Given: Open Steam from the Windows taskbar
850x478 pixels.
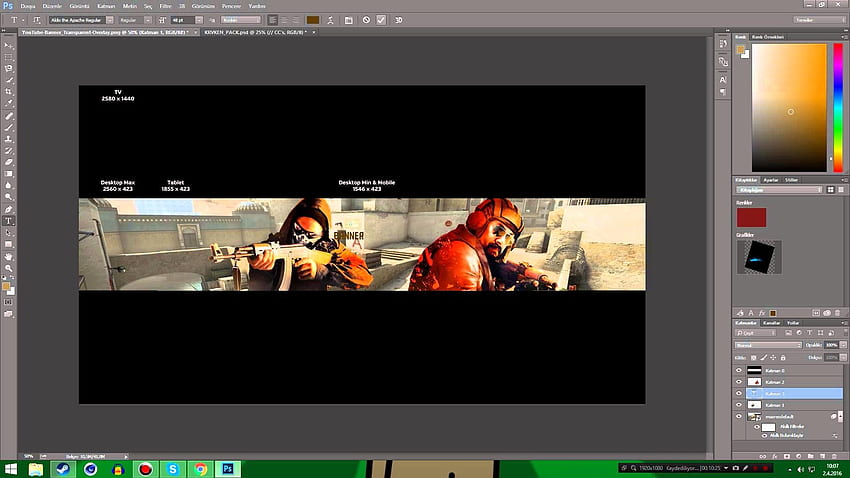Looking at the screenshot, I should tap(63, 469).
